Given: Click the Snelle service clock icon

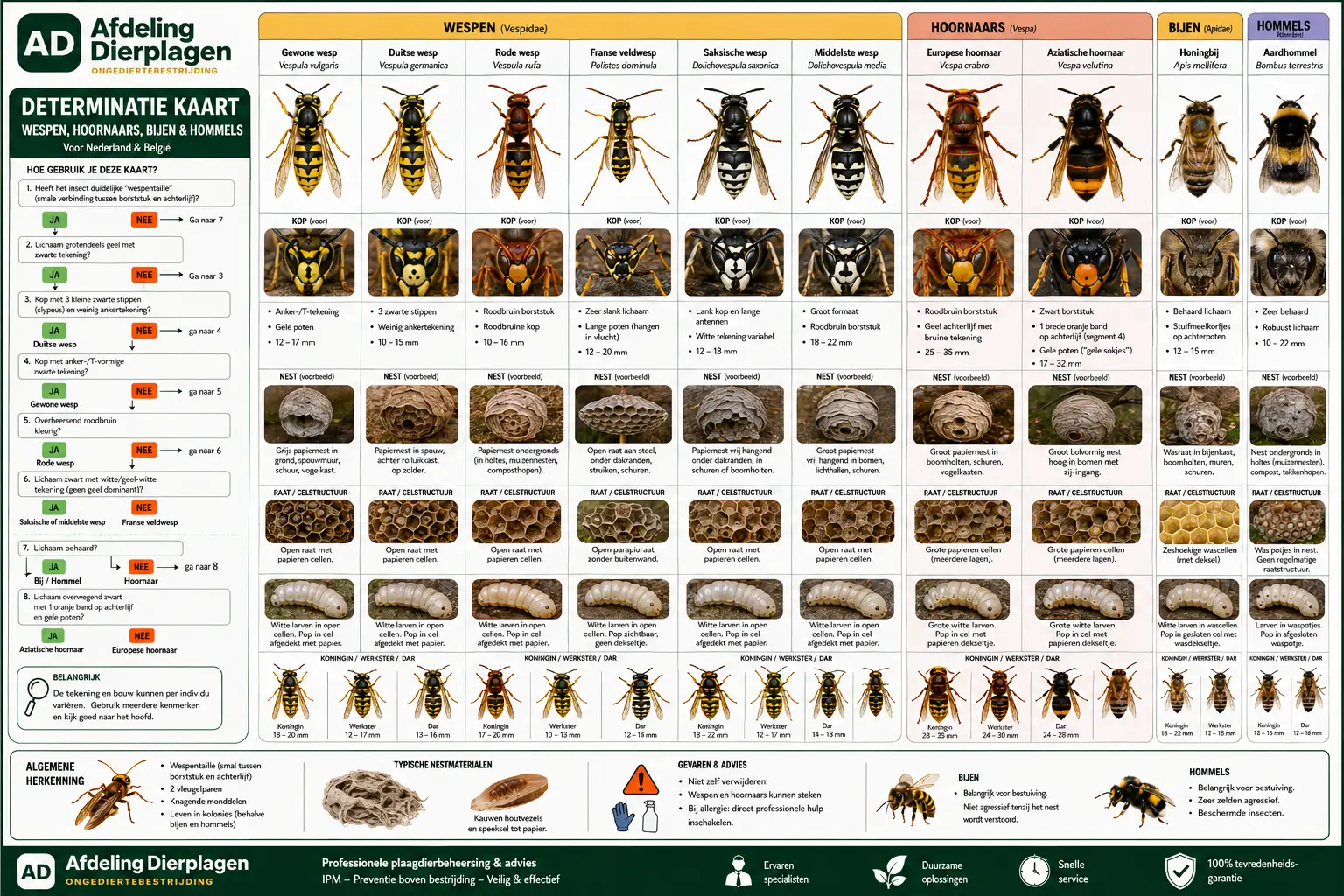Looking at the screenshot, I should coord(1034,871).
